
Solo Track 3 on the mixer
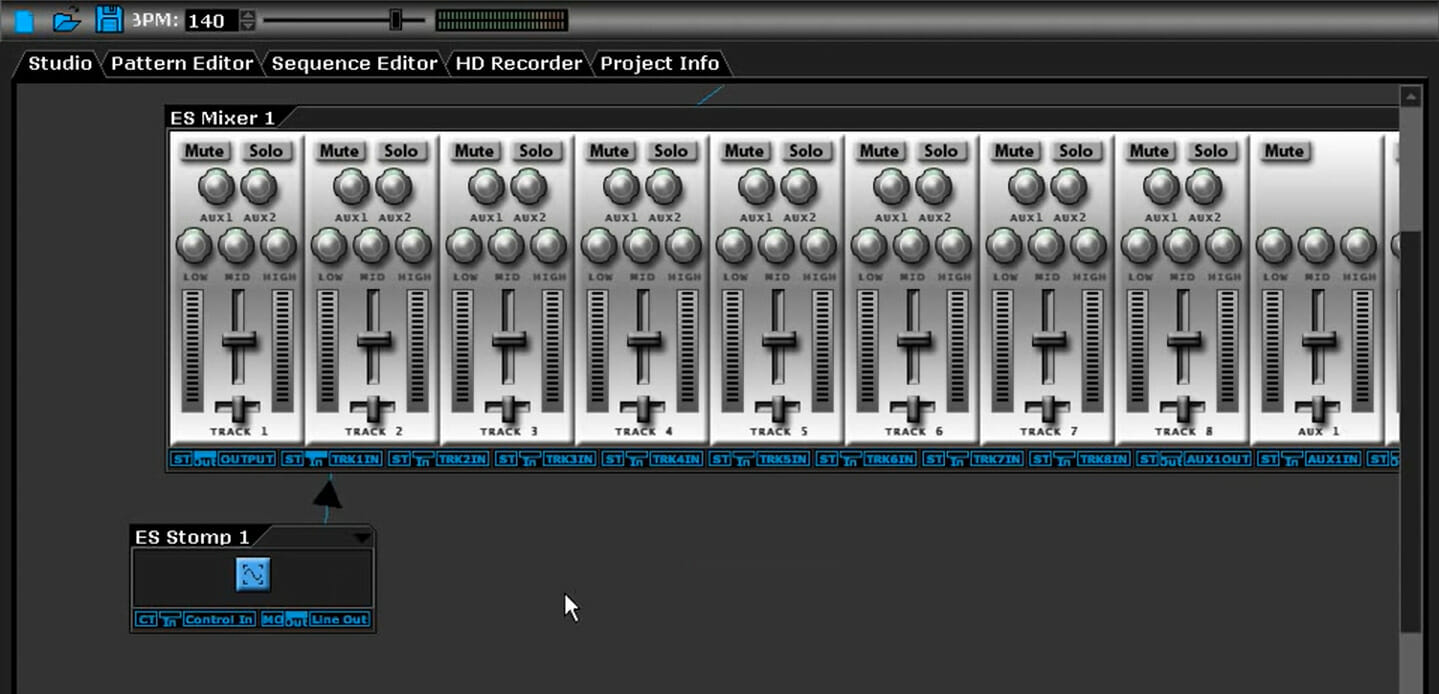click(x=536, y=151)
